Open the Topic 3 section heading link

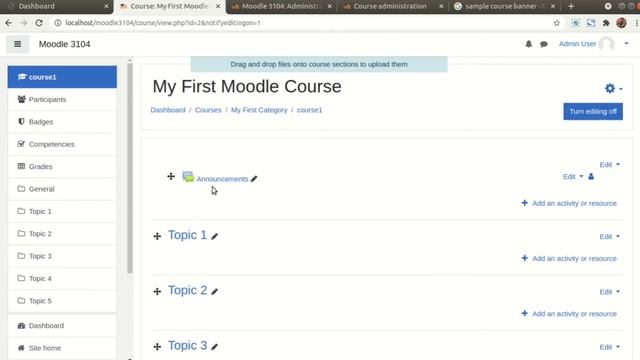(x=187, y=346)
